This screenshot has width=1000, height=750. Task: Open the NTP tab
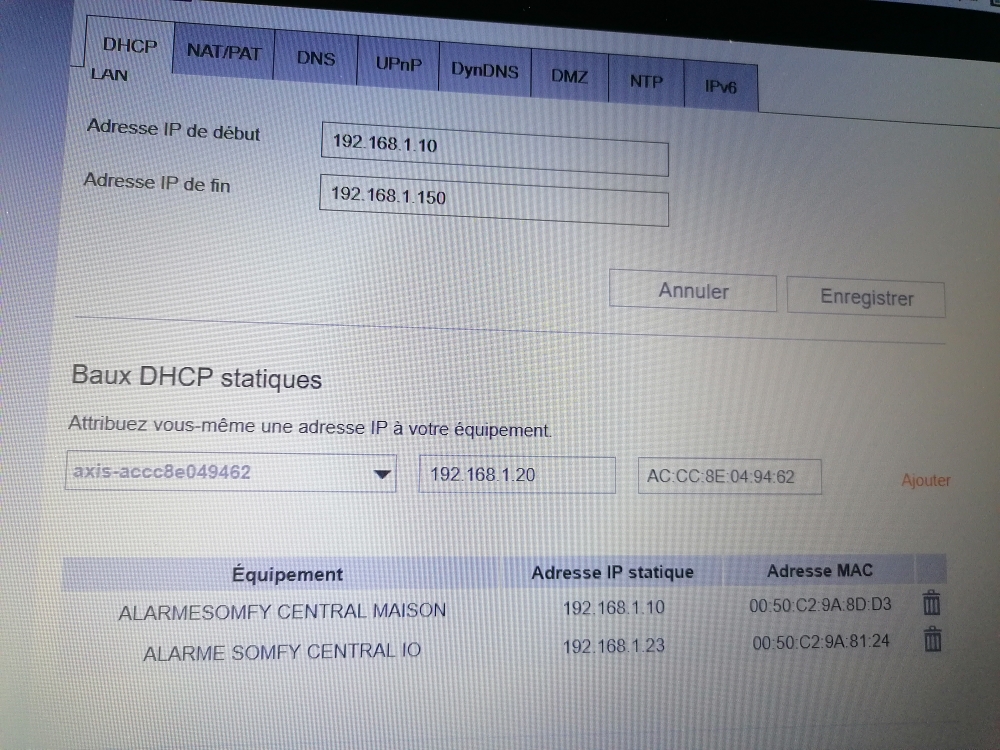pyautogui.click(x=646, y=81)
